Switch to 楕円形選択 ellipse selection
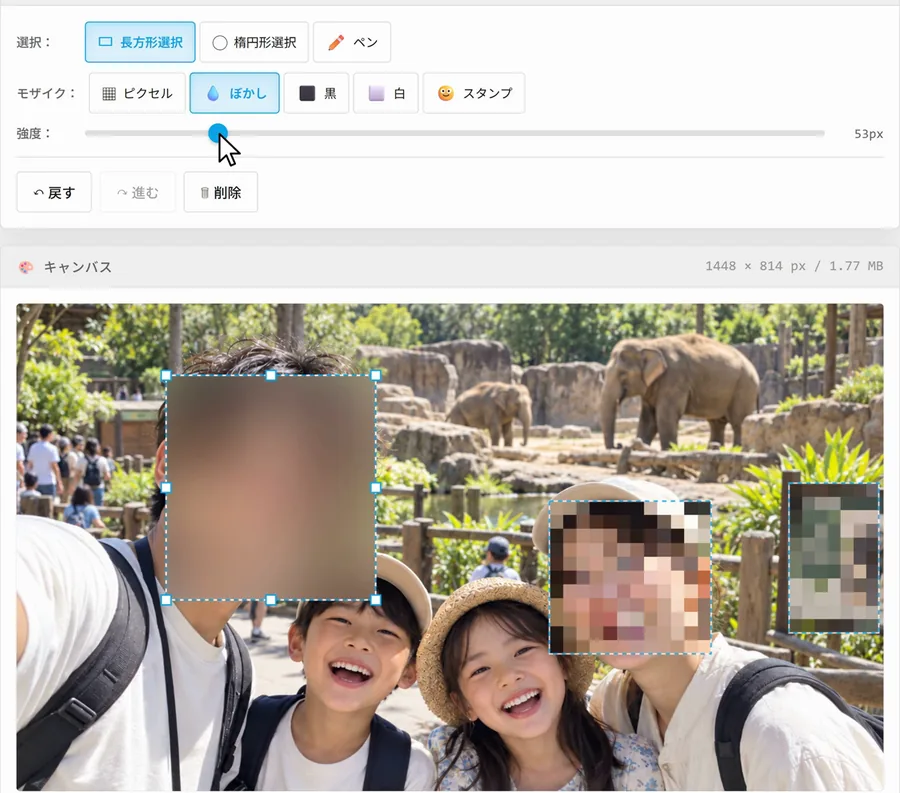Viewport: 900px width, 793px height. pyautogui.click(x=254, y=42)
